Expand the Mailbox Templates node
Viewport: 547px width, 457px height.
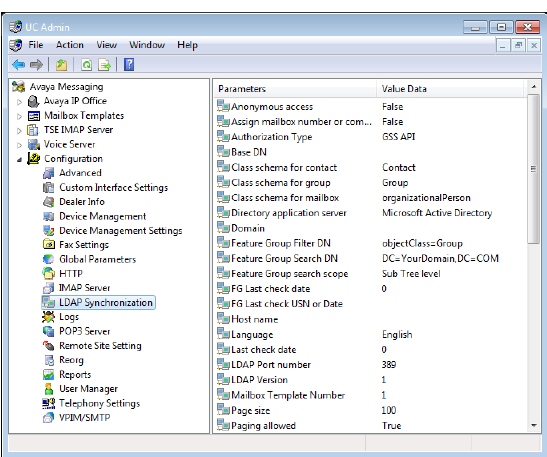pos(20,117)
